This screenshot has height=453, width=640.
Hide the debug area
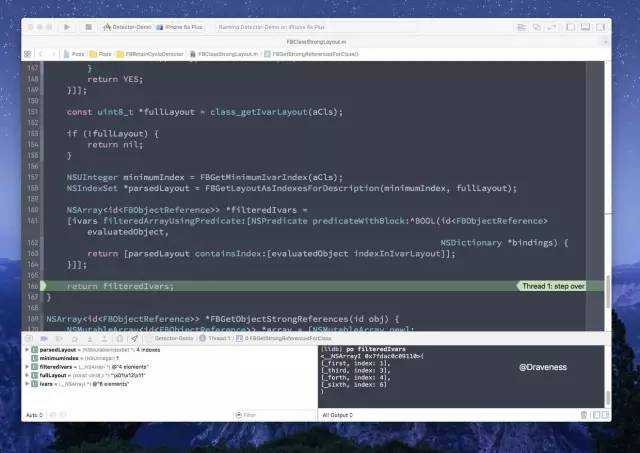pos(29,338)
